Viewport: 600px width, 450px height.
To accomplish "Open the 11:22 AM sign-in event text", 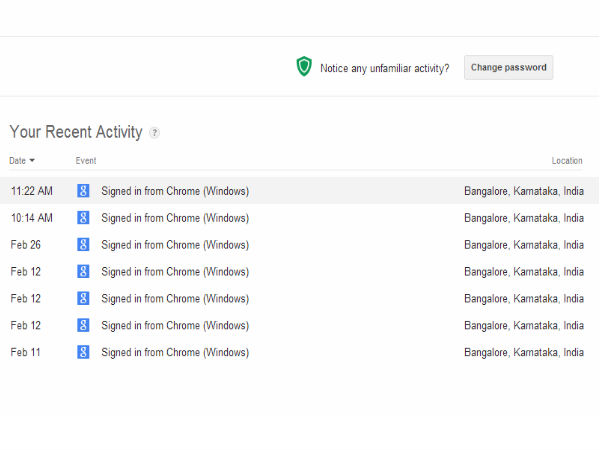I will [175, 191].
